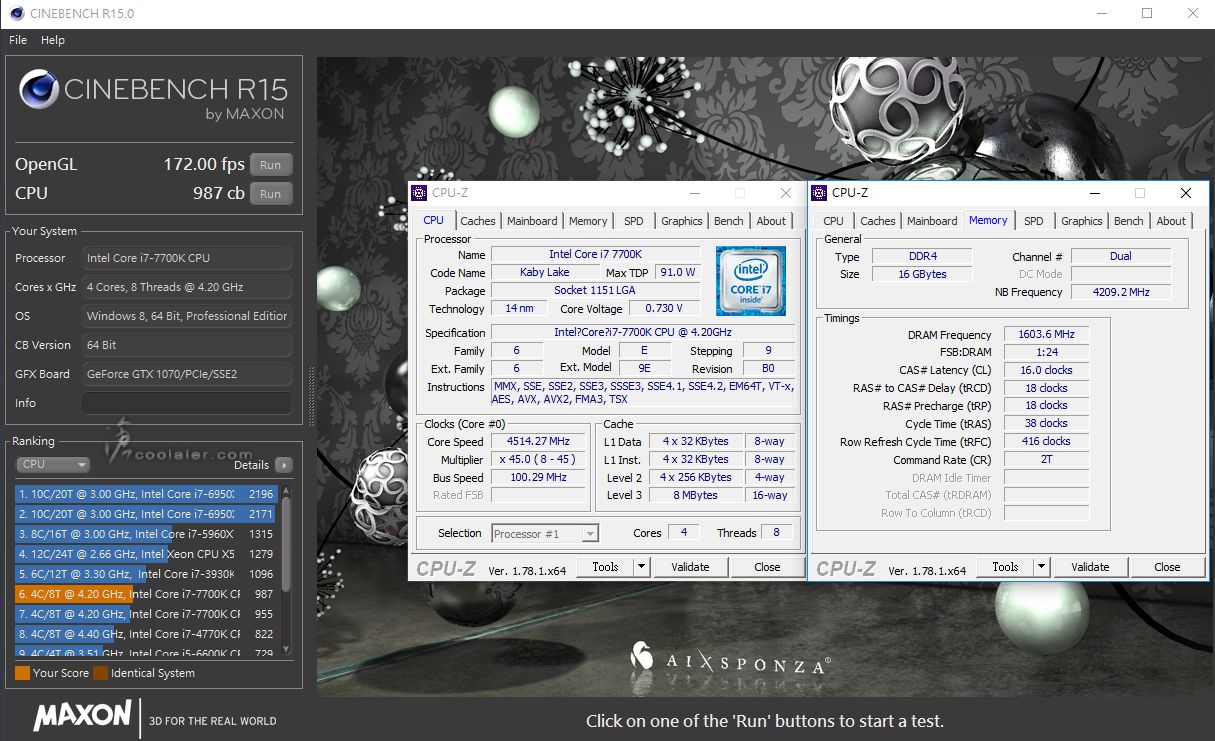Switch to About tab in CPU-Z CPU window
The image size is (1215, 741).
771,221
